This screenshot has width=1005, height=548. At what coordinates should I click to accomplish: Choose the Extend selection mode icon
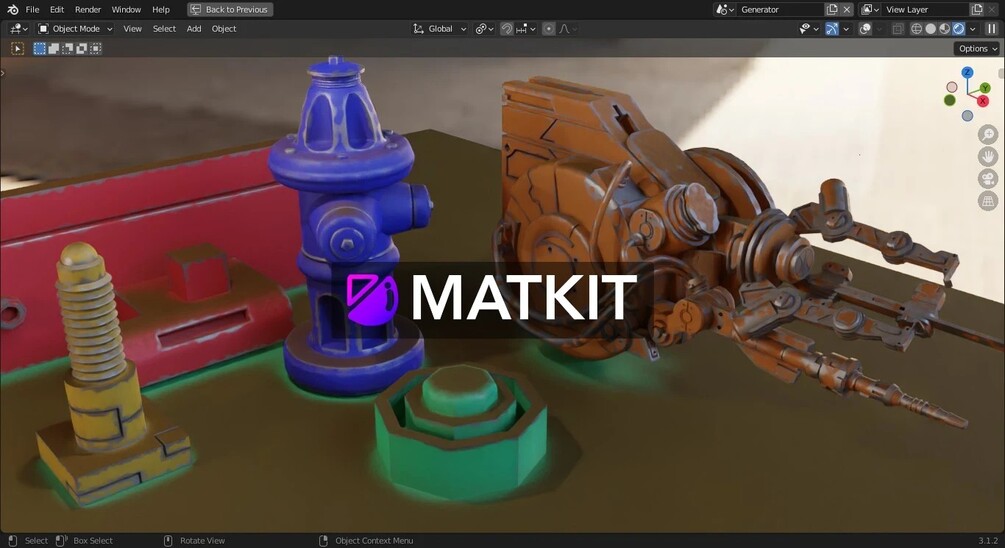click(54, 49)
